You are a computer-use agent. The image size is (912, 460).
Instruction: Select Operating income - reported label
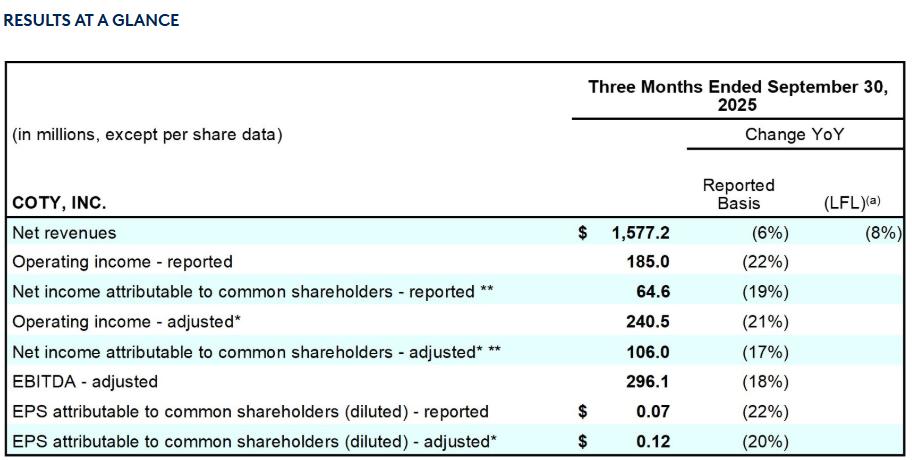(x=122, y=262)
